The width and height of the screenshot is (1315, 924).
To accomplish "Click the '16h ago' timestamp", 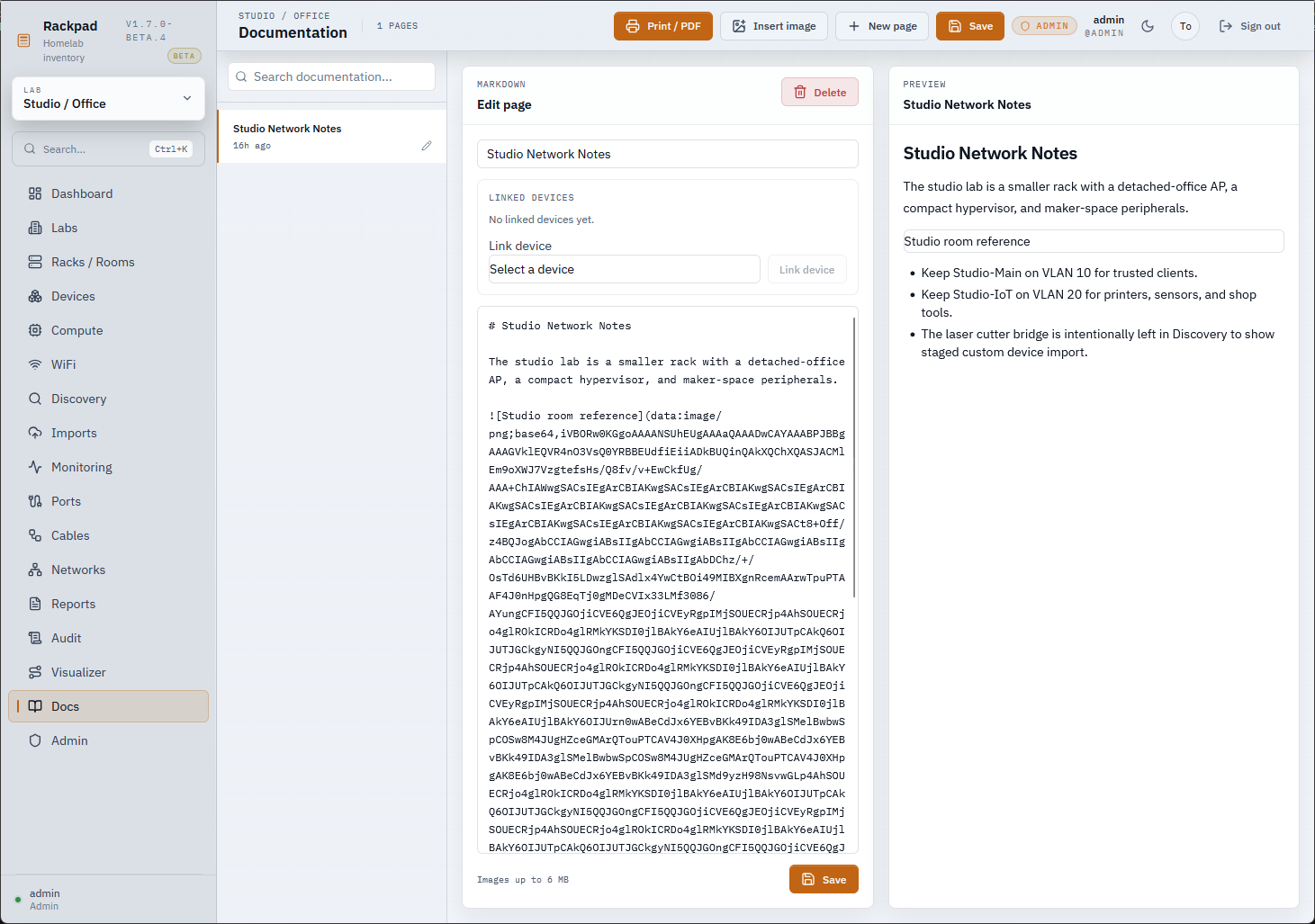I will coord(252,146).
